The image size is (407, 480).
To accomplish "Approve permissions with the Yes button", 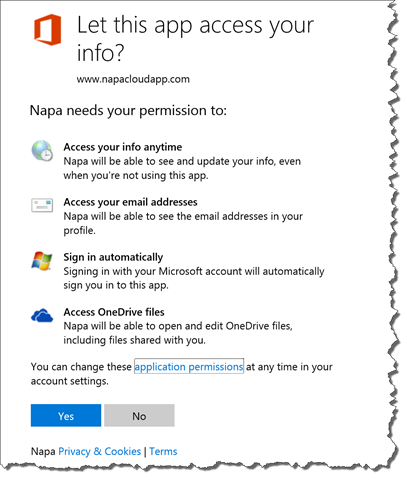I will (x=66, y=415).
